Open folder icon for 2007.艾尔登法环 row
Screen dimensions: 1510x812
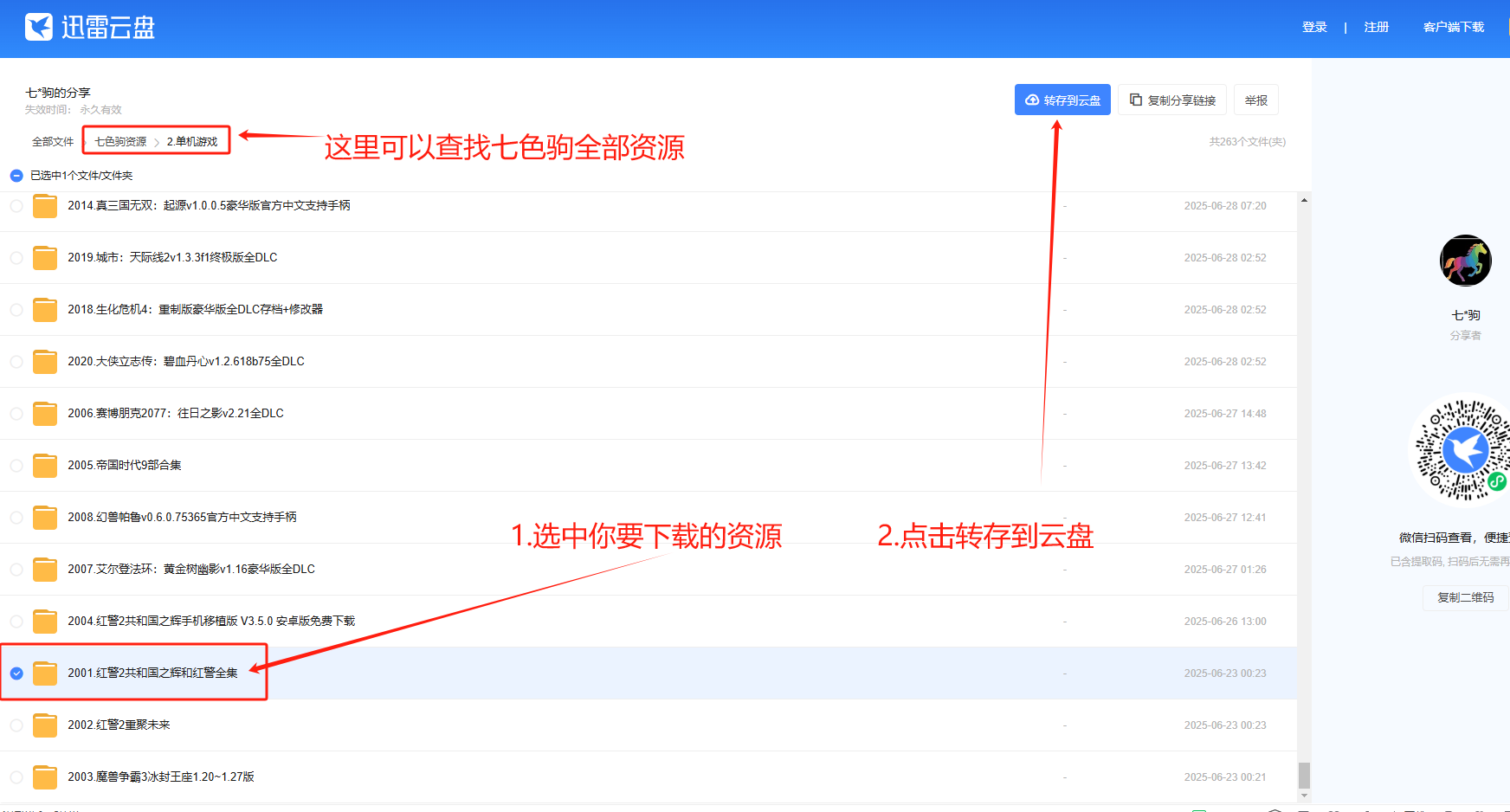pos(45,570)
